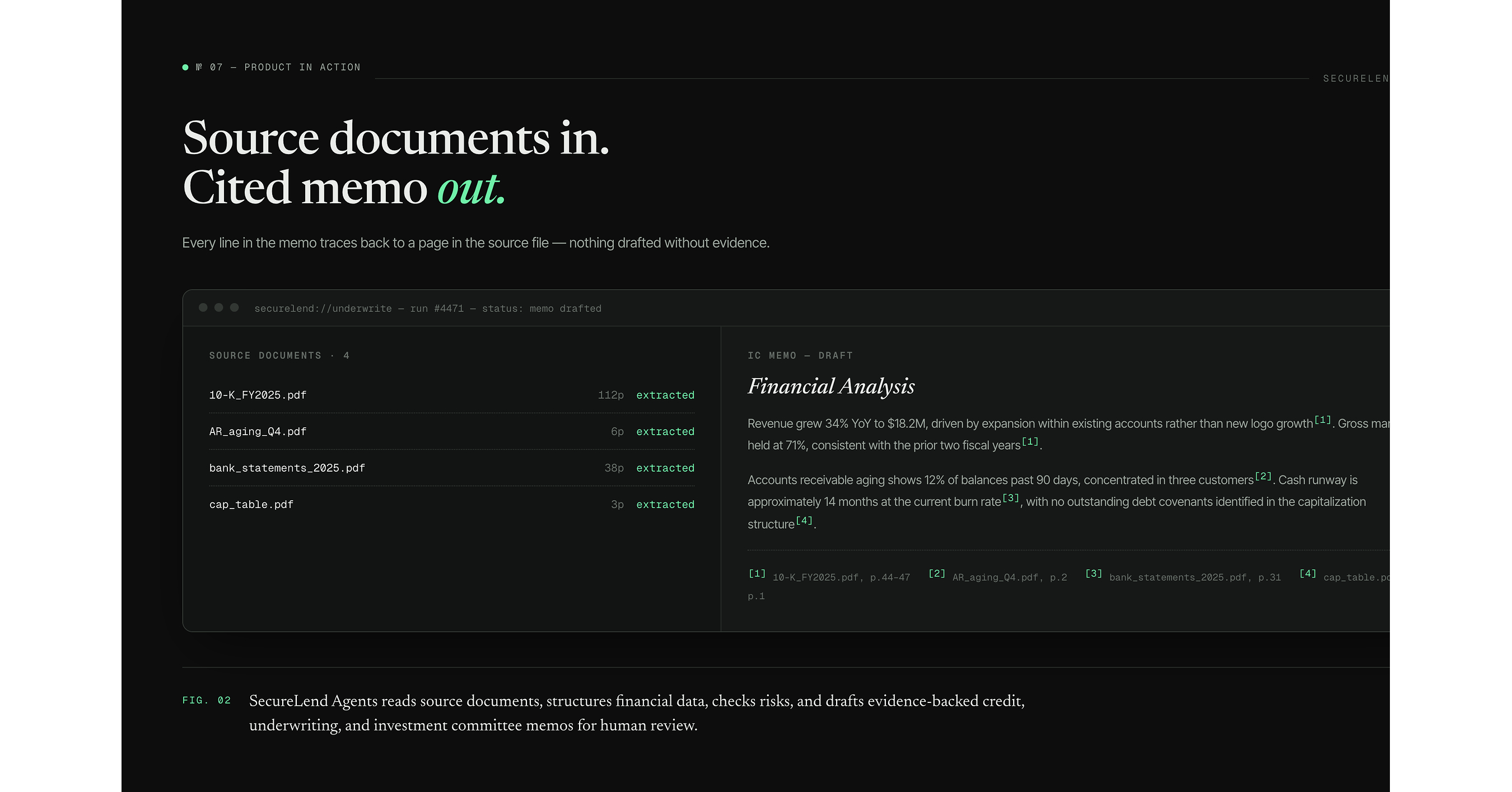Screen dimensions: 1512x792
Task: Click the middle gray window dot in the mock title bar
Action: pos(219,308)
